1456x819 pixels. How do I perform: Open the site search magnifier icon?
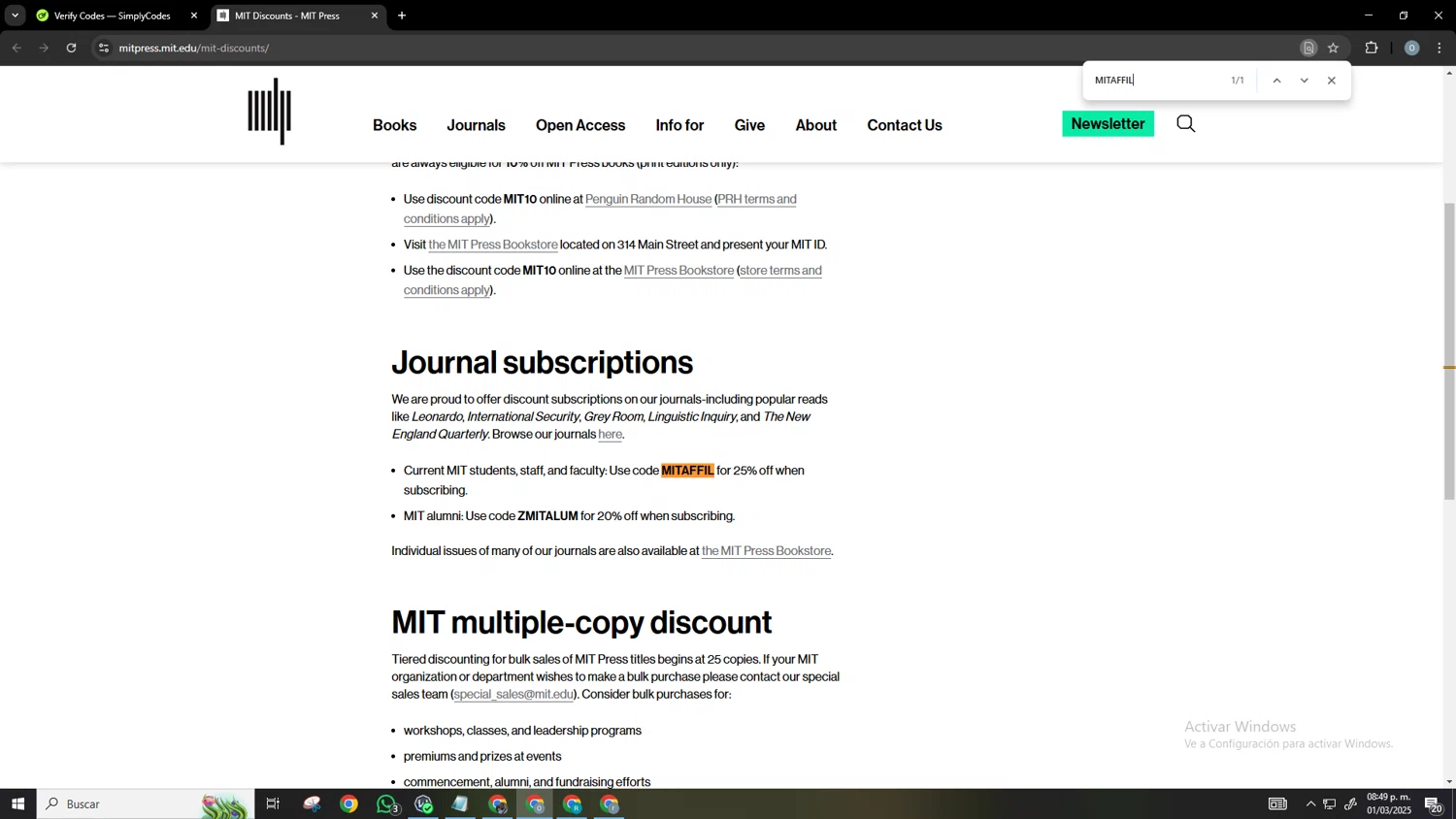click(x=1185, y=123)
